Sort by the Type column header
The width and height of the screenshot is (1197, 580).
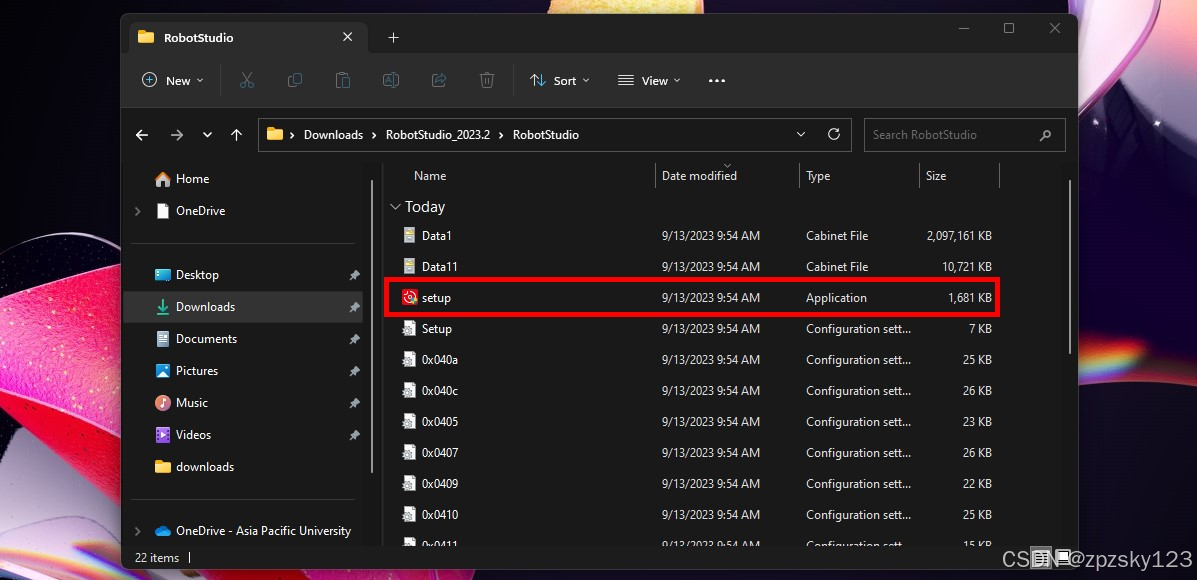point(818,176)
